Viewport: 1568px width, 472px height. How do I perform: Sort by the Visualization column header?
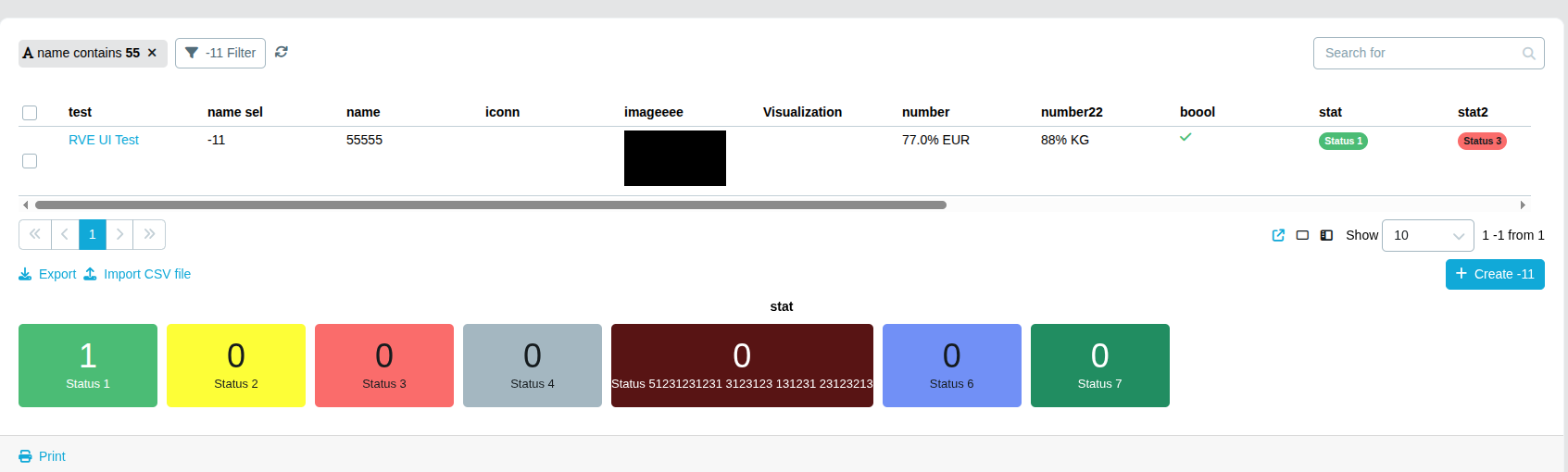click(x=802, y=112)
